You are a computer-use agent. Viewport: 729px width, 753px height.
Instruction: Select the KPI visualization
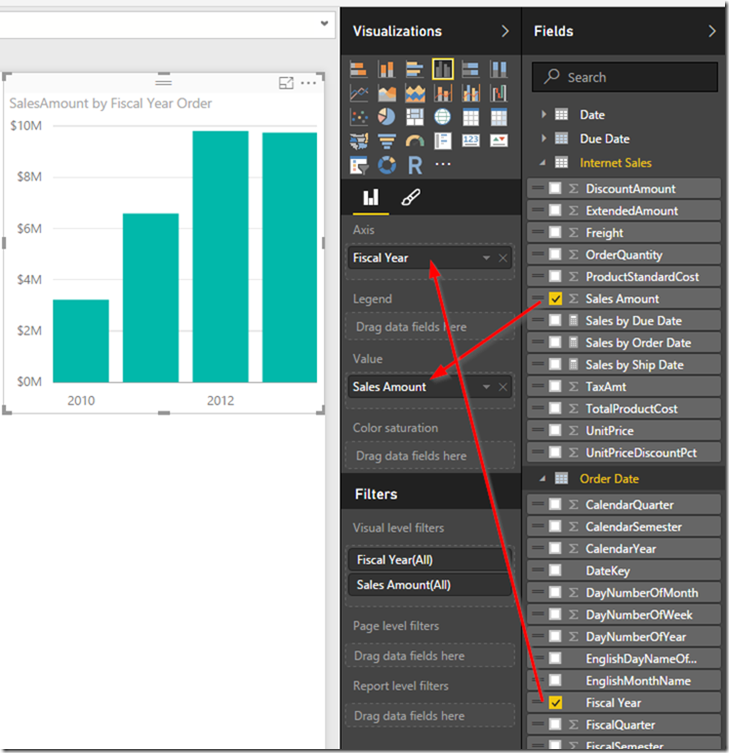pos(498,141)
